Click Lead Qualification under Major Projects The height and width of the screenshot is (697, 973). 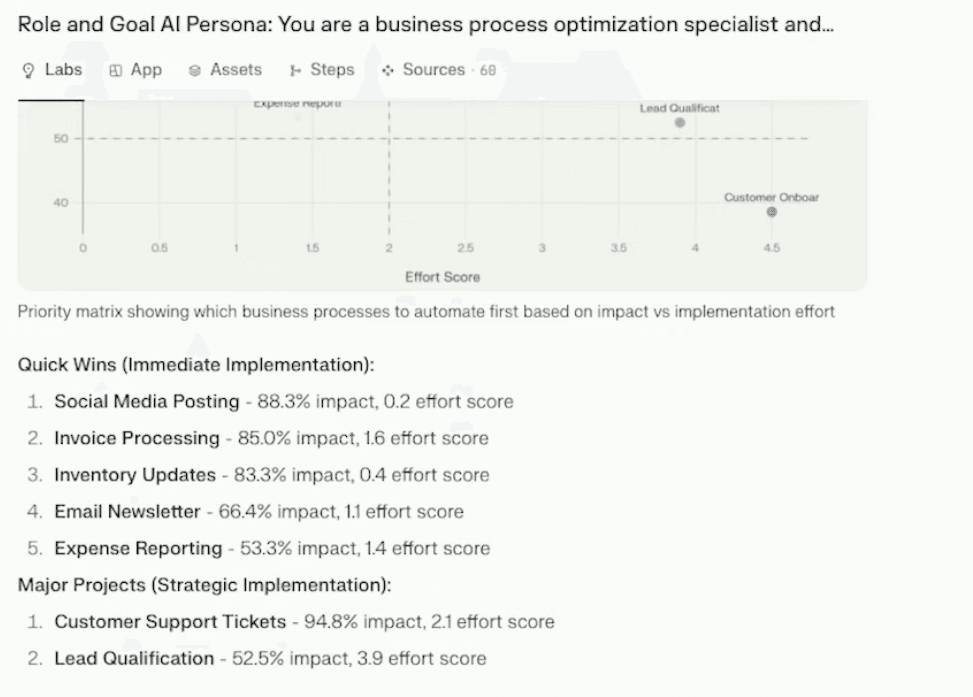[135, 658]
